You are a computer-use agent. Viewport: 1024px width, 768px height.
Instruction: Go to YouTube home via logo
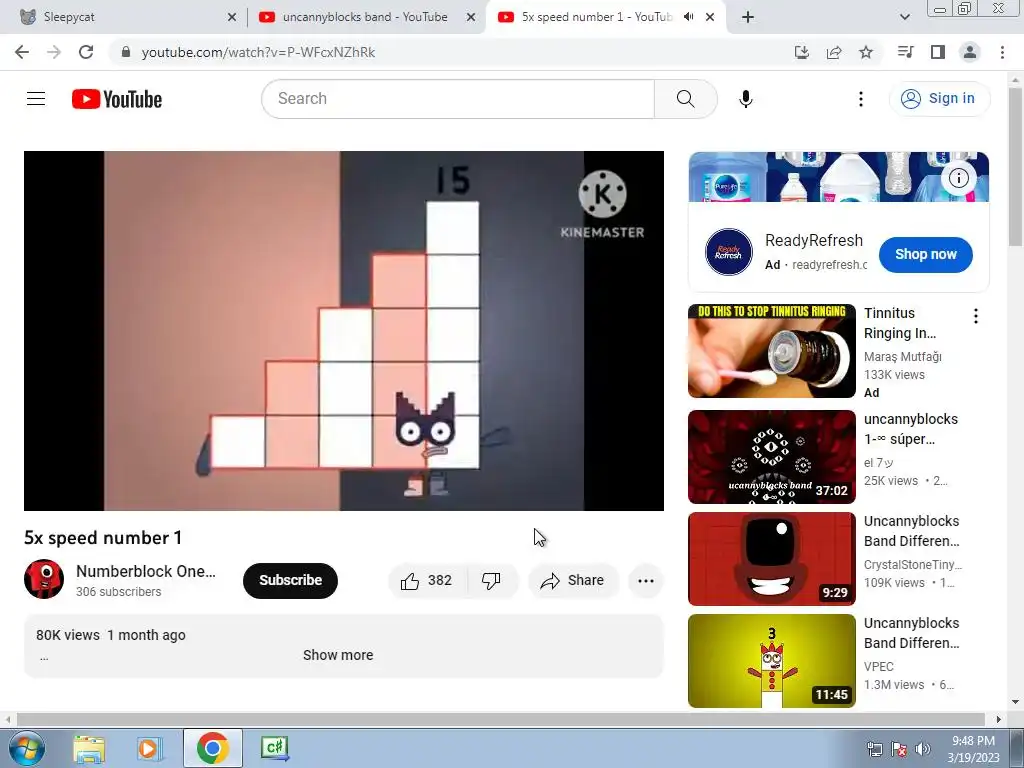(117, 99)
